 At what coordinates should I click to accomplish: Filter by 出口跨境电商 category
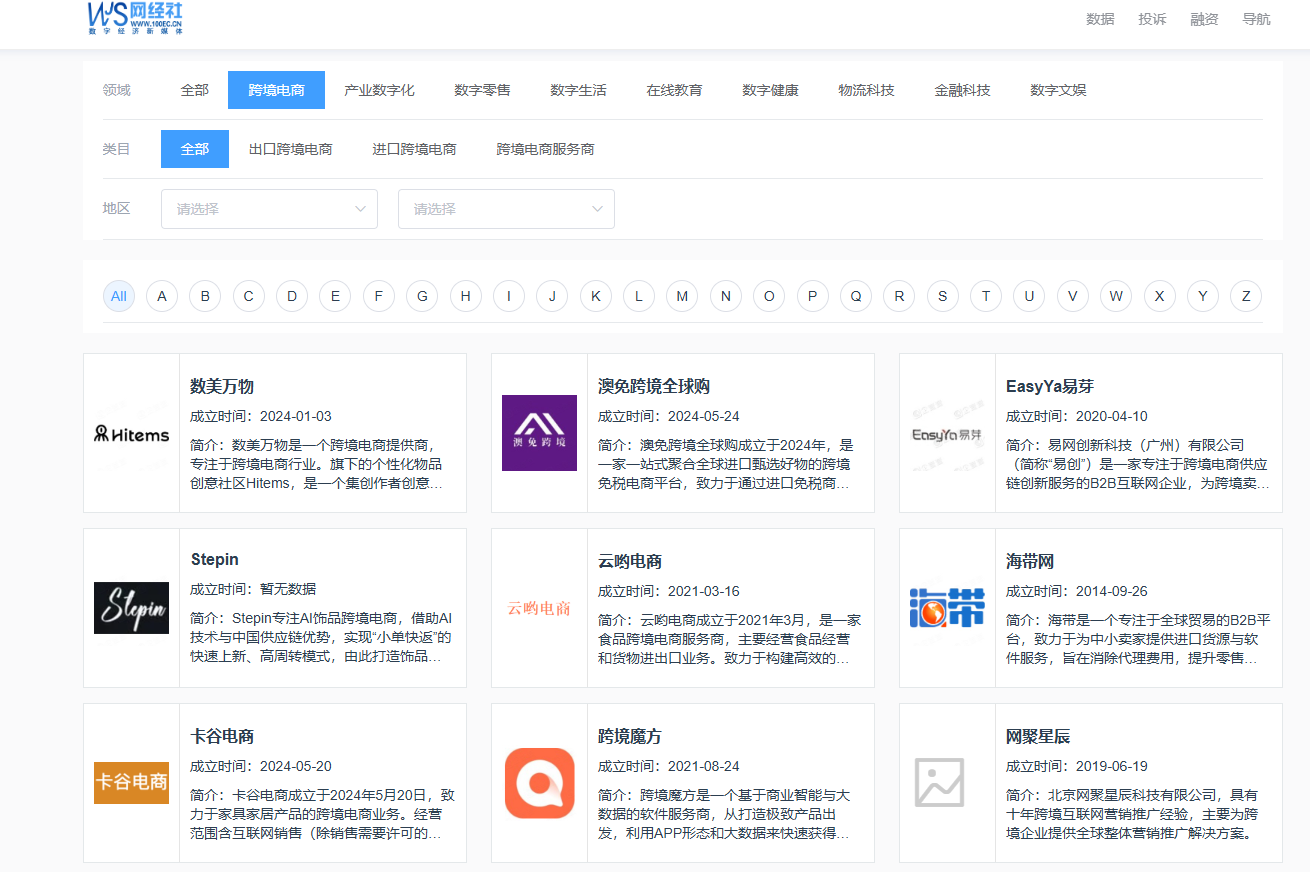[291, 149]
